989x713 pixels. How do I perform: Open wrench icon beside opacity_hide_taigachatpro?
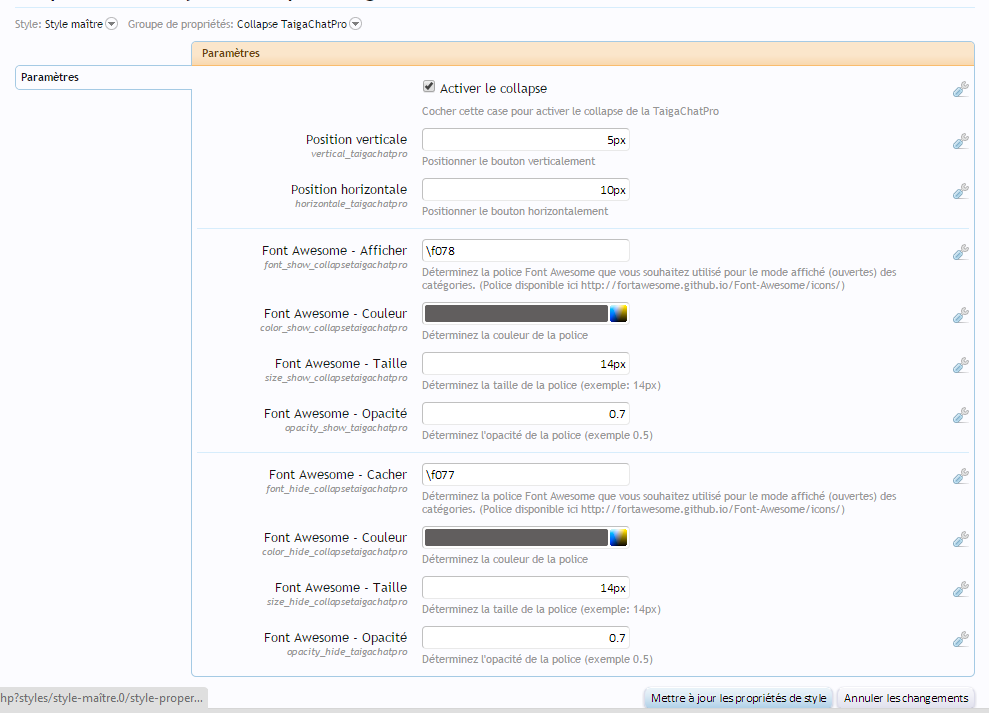click(x=961, y=639)
